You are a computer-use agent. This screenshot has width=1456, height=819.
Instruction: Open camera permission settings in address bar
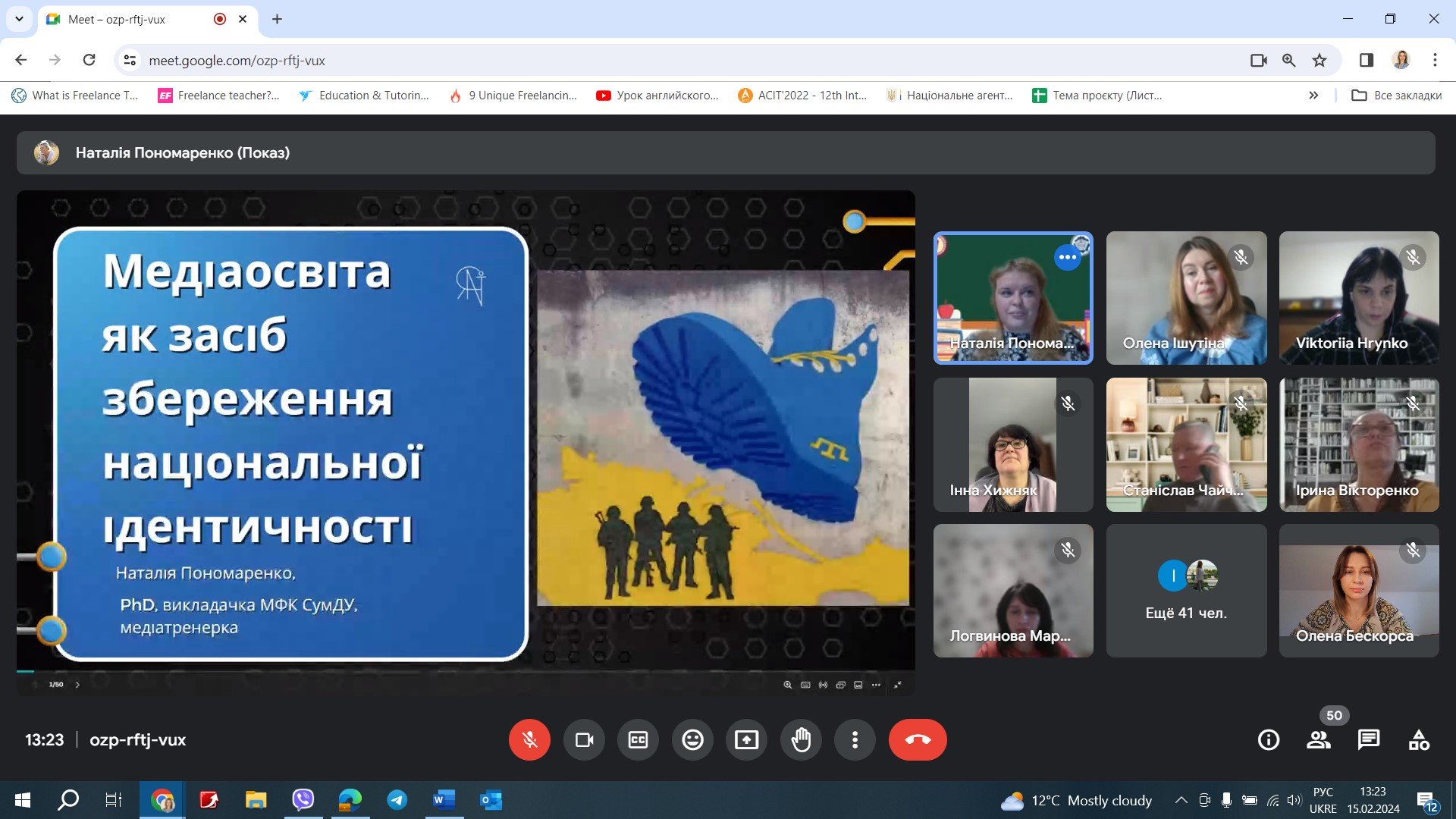(1258, 60)
